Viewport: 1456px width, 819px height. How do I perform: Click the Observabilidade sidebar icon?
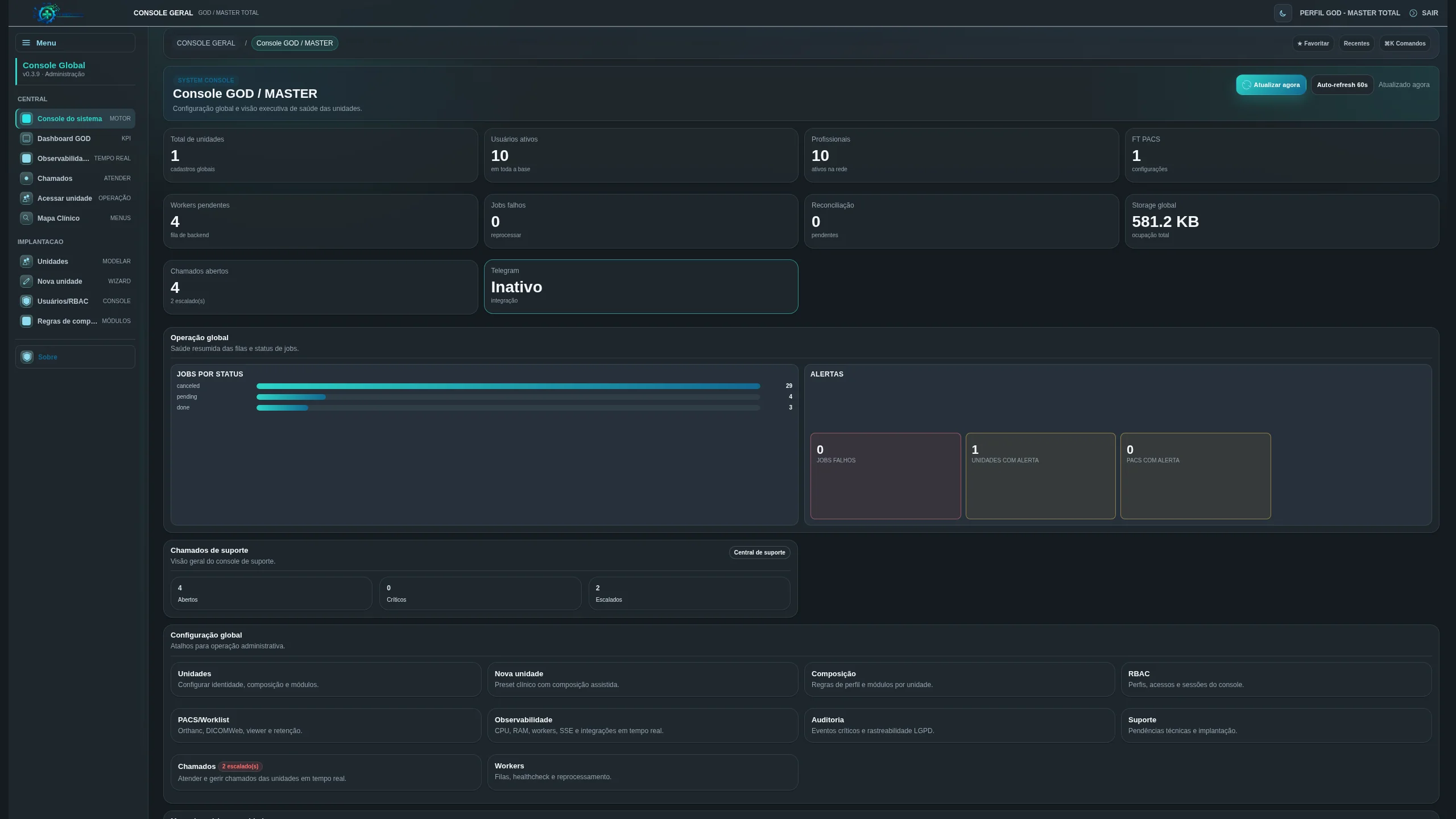(x=26, y=159)
